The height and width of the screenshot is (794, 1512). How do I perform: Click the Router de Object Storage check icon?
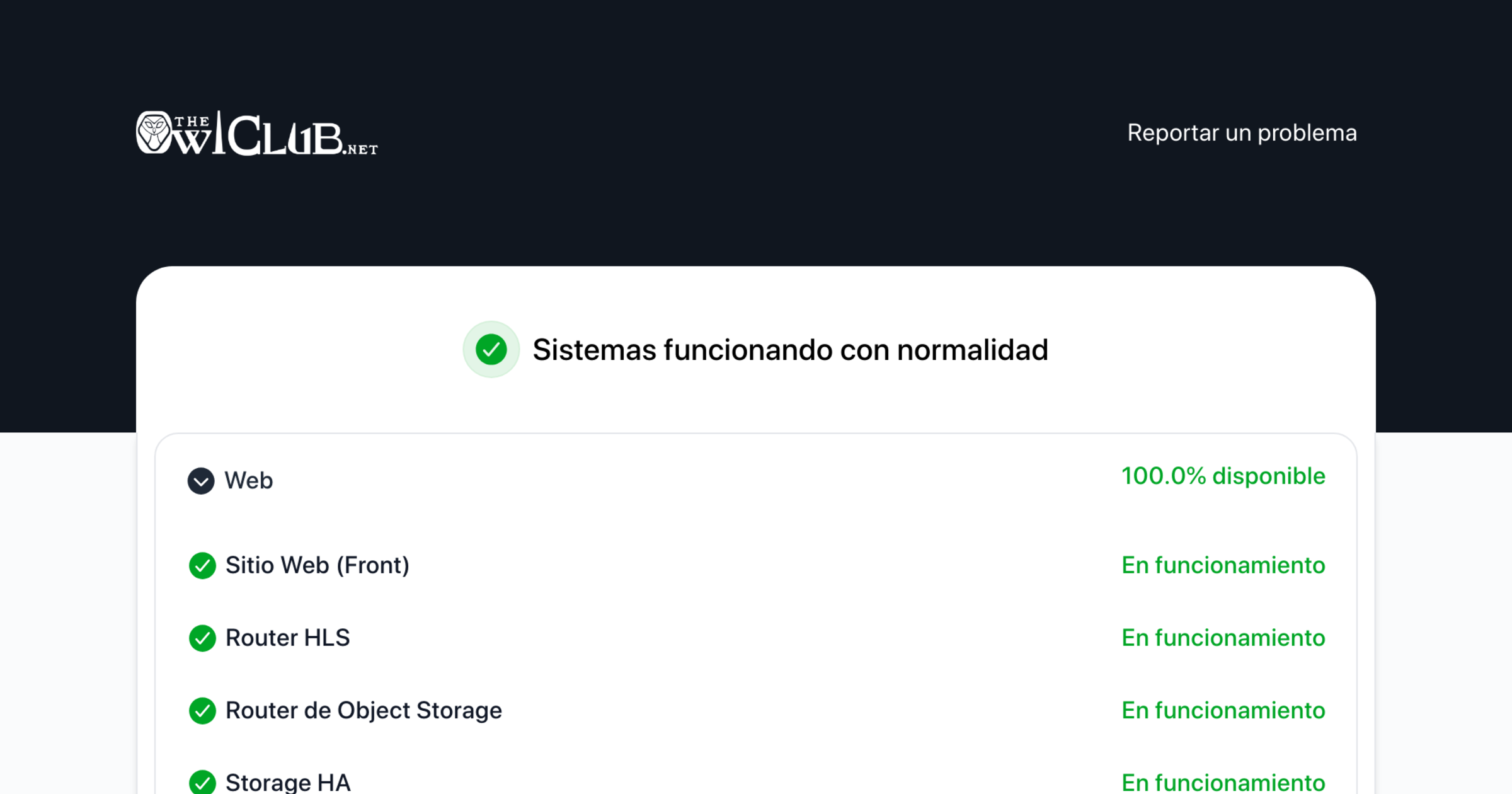click(x=202, y=710)
